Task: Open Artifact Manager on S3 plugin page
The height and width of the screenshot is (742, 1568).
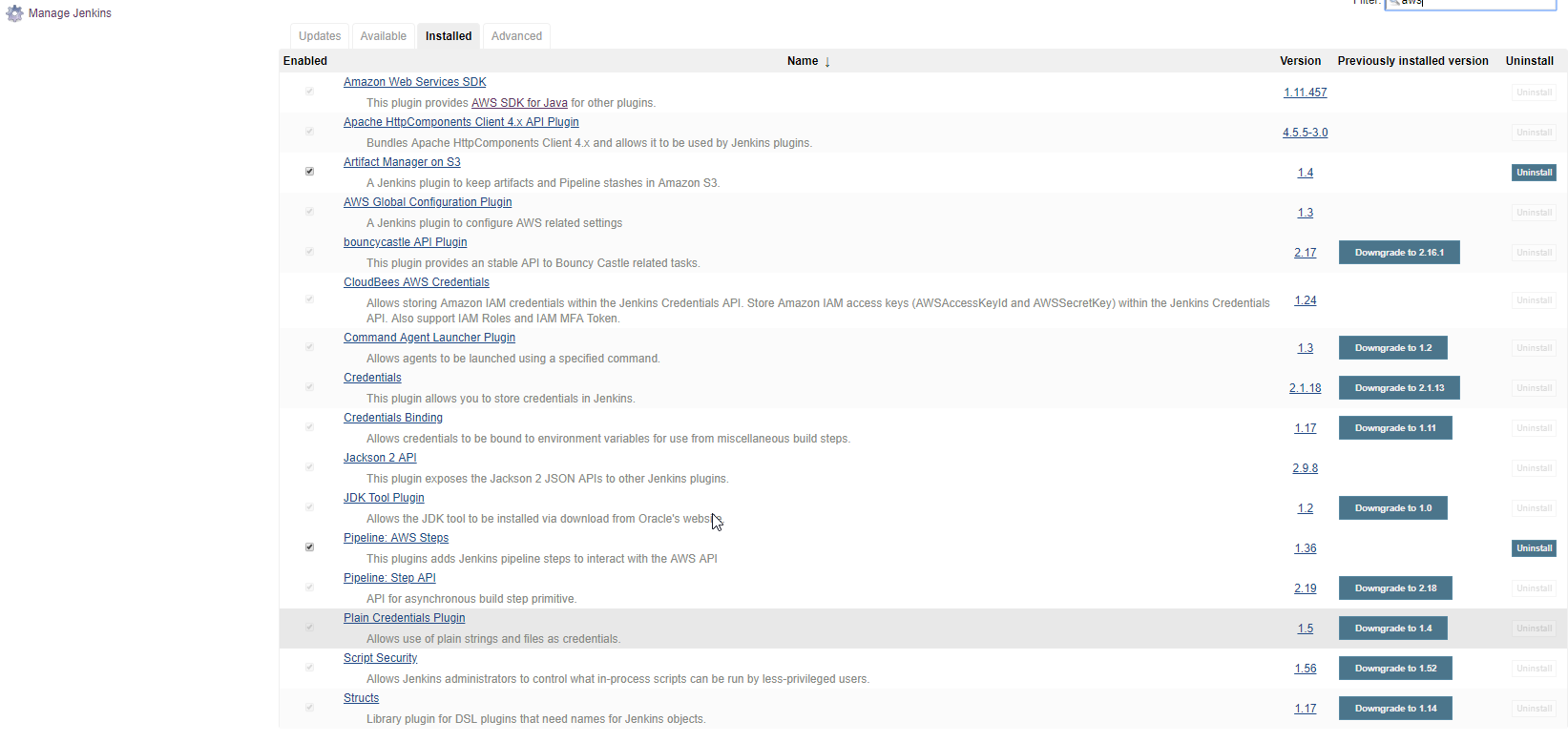Action: (402, 162)
